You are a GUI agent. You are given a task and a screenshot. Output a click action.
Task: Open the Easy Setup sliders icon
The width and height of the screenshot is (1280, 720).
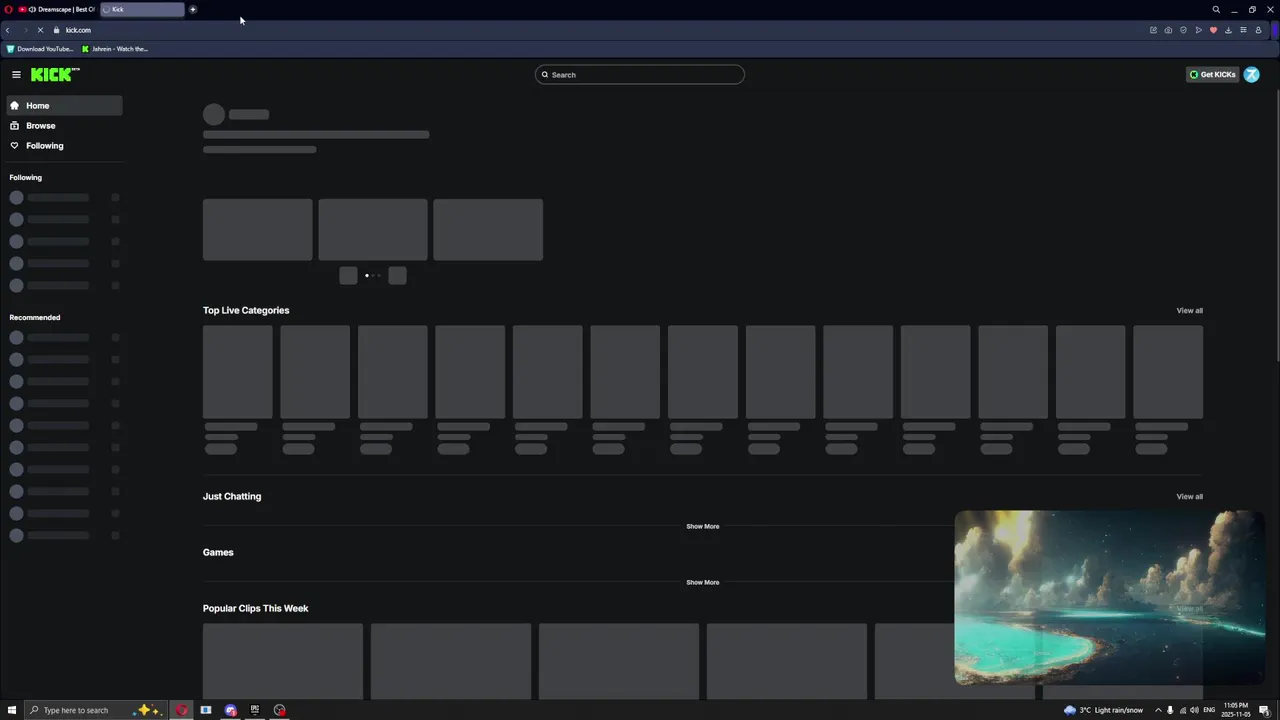coord(1243,30)
